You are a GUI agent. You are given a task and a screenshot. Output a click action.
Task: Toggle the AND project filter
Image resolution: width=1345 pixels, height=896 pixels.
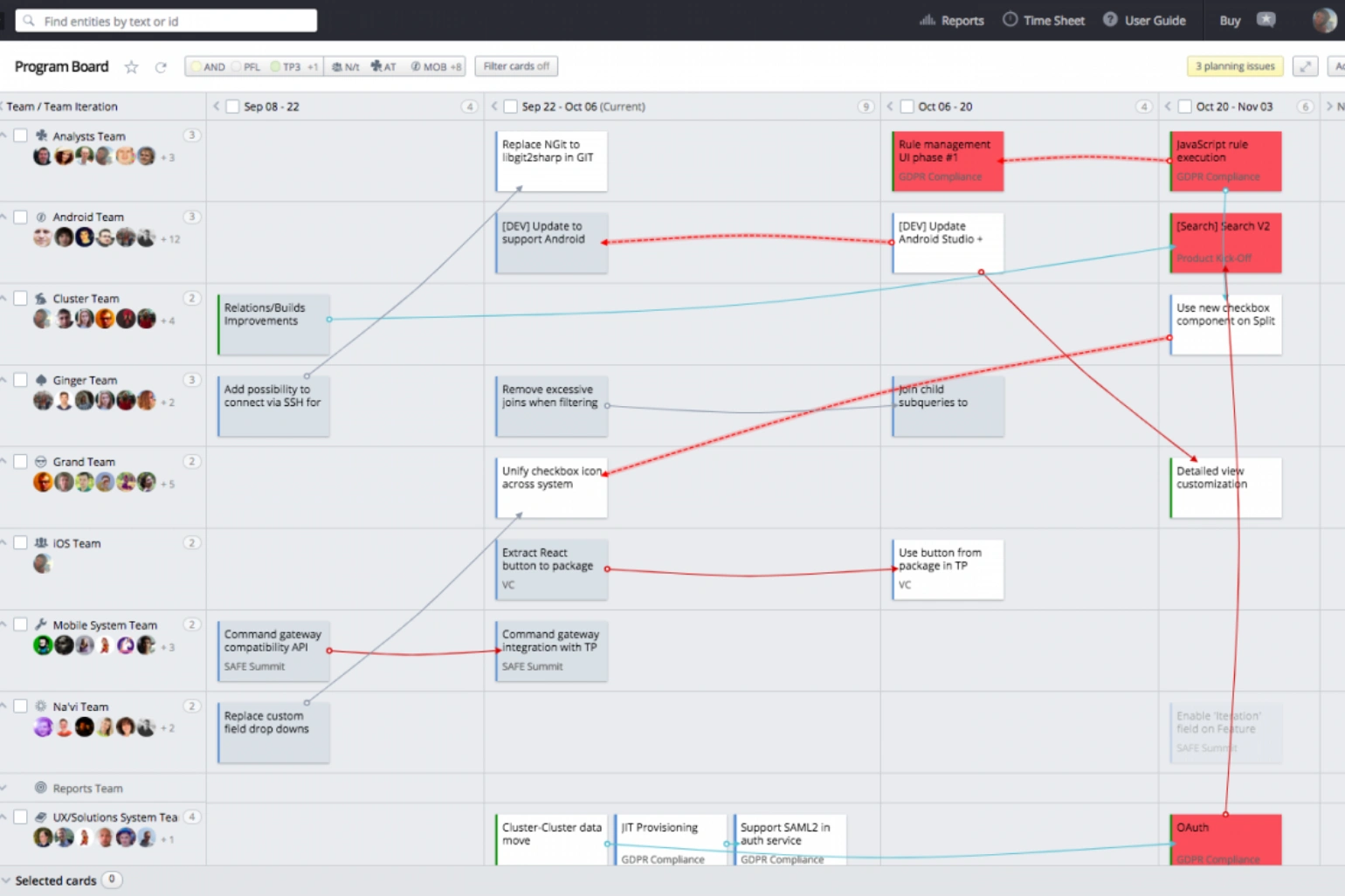(x=209, y=66)
